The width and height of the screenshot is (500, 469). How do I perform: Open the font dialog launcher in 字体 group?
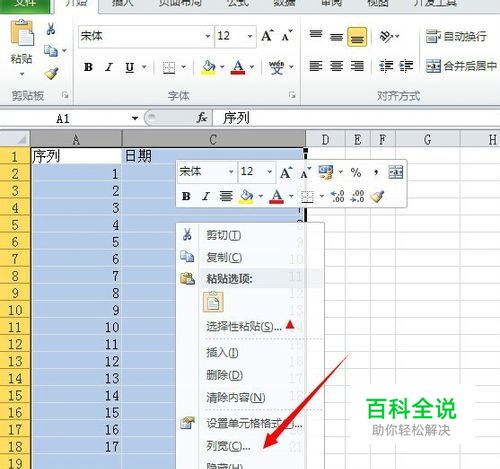point(292,95)
